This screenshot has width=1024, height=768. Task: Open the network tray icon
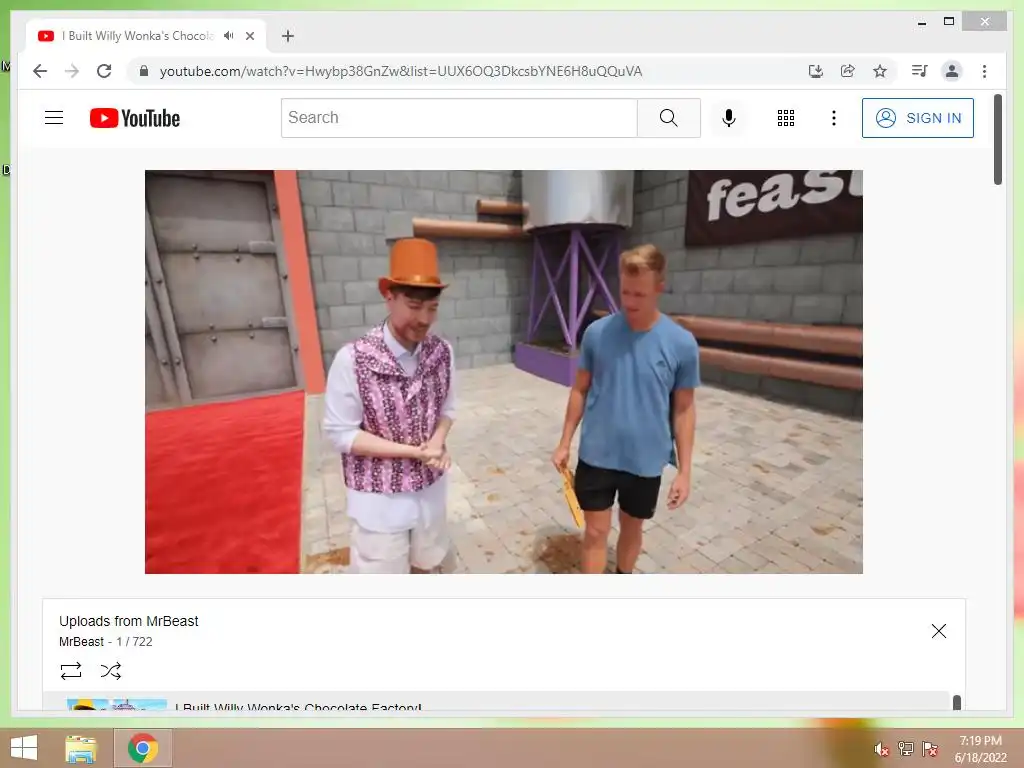pos(905,748)
